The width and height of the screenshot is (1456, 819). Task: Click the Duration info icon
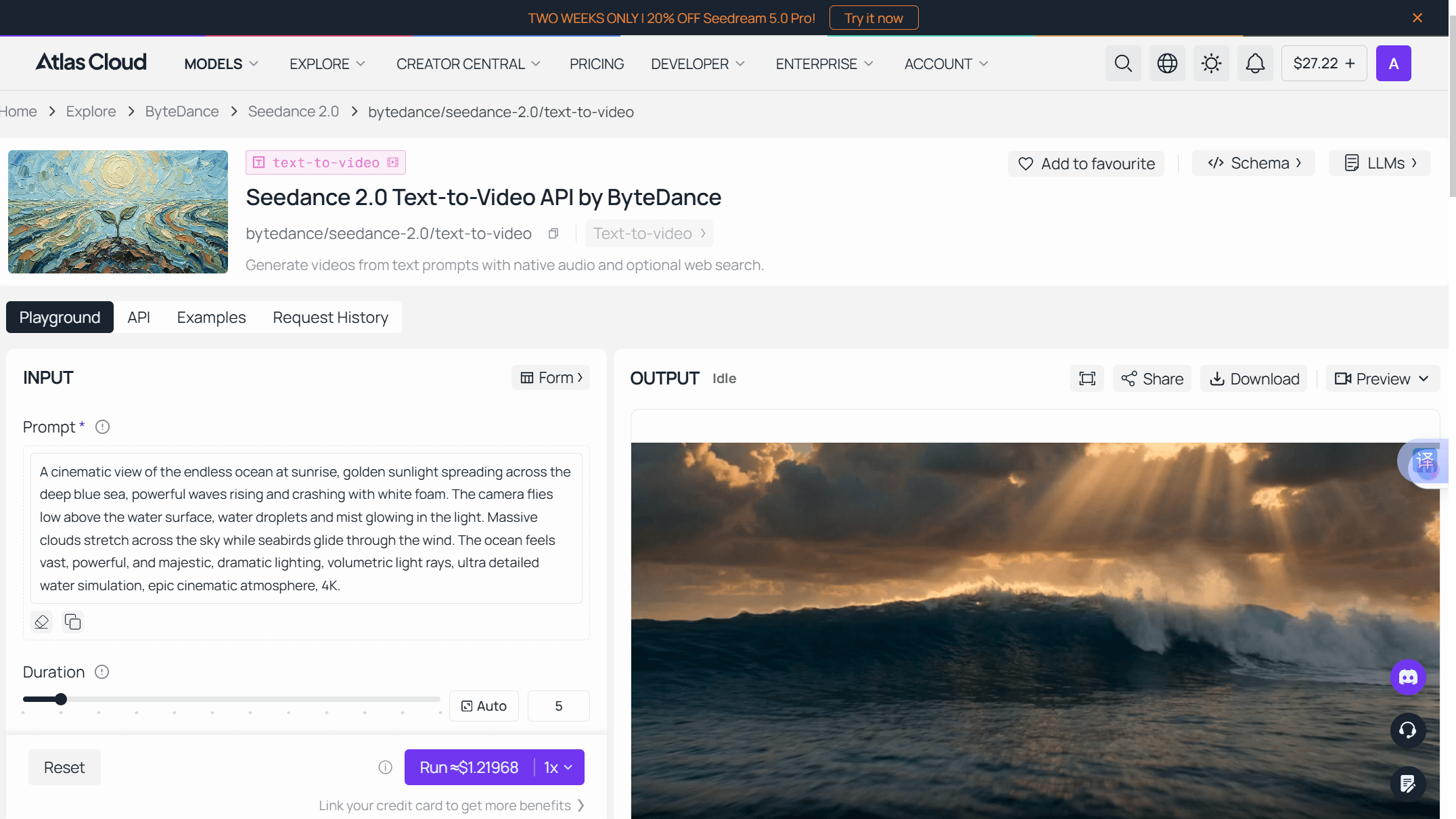(101, 672)
